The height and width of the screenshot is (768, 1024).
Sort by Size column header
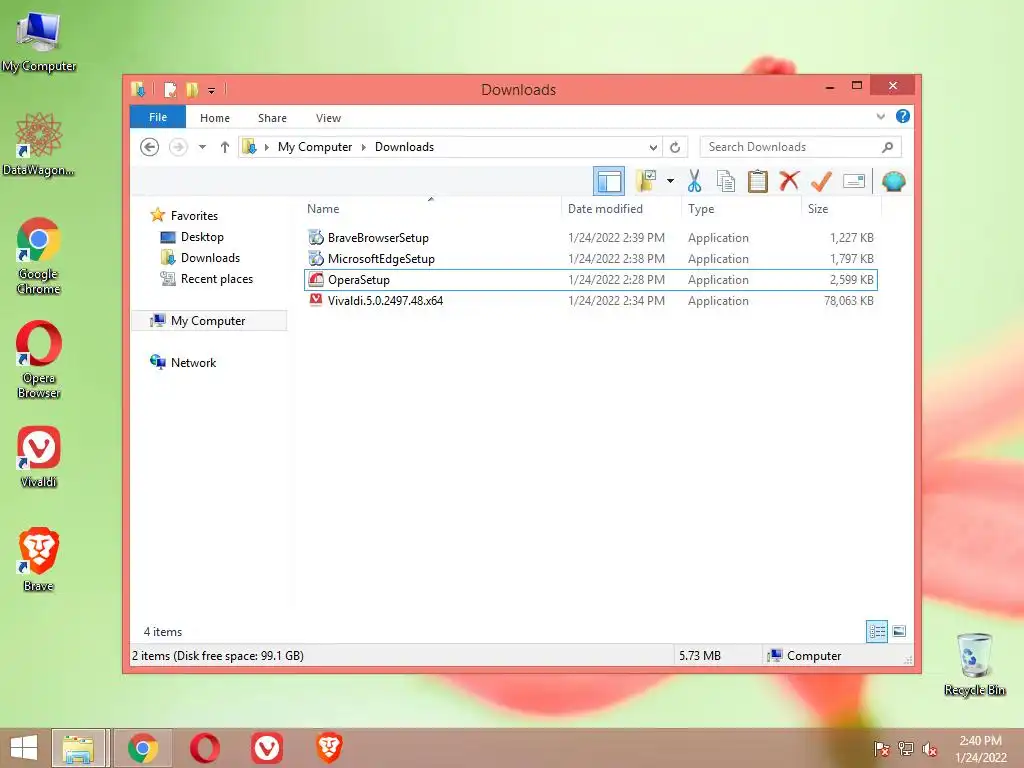point(818,208)
